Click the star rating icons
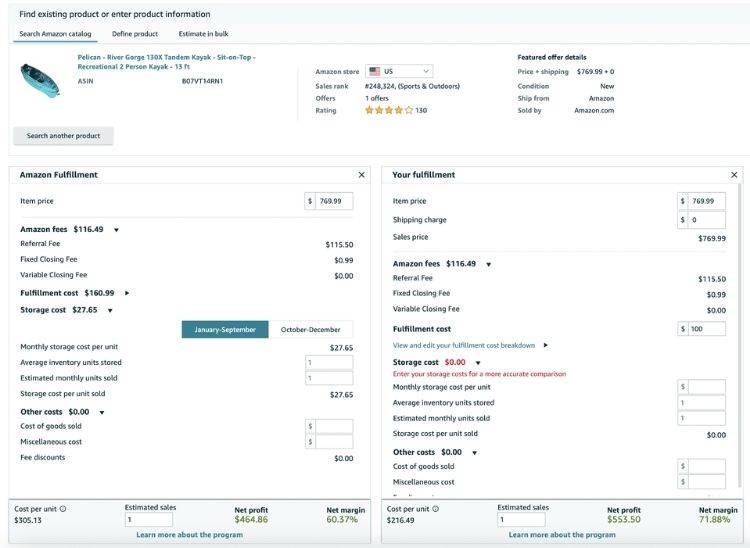 pyautogui.click(x=388, y=111)
